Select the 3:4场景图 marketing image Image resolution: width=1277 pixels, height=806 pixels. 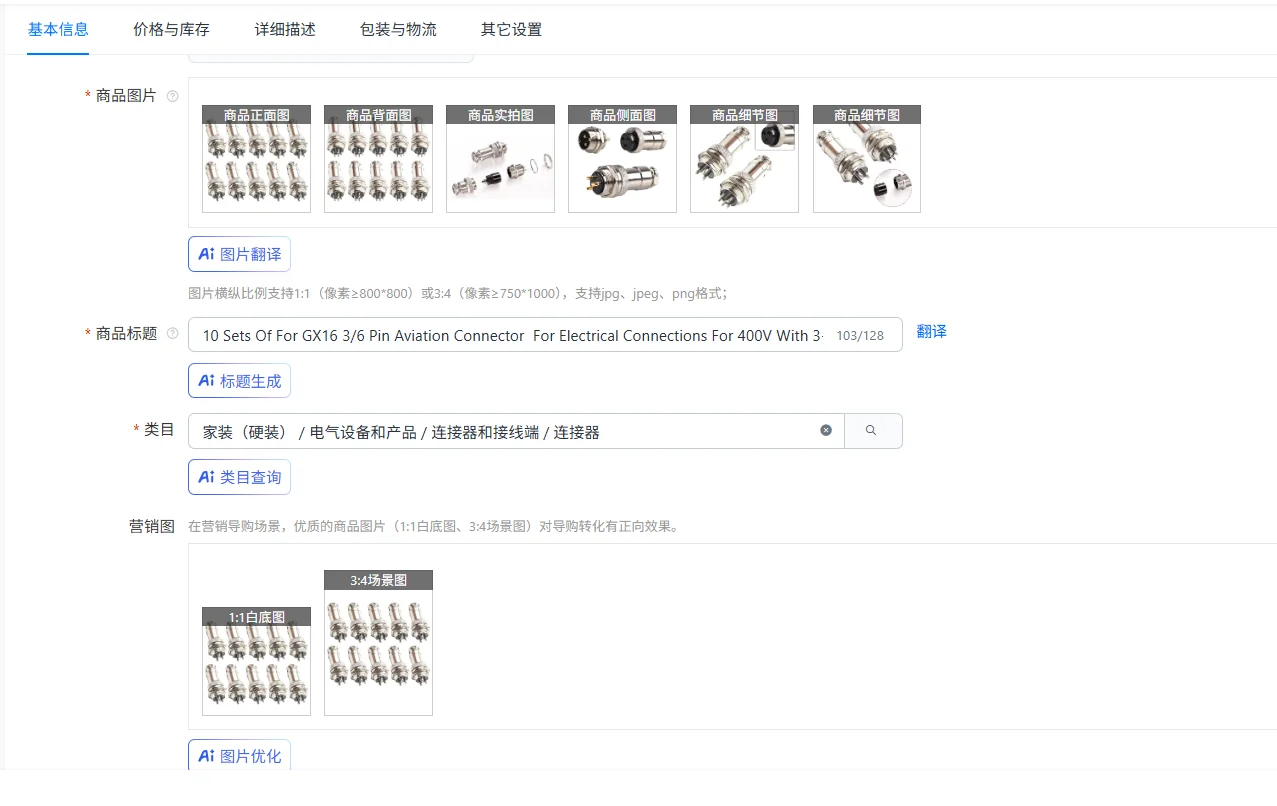[378, 643]
